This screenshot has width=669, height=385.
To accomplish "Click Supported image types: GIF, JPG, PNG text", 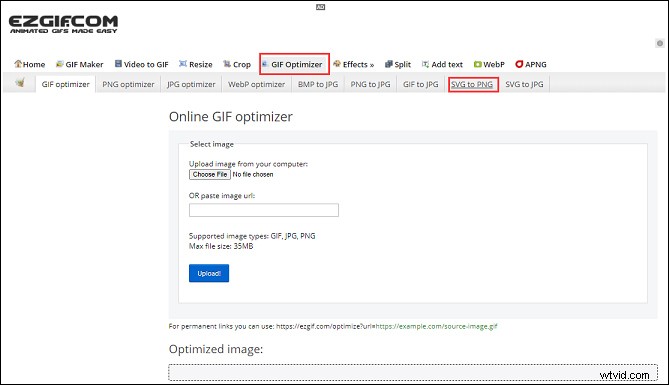I will 252,236.
